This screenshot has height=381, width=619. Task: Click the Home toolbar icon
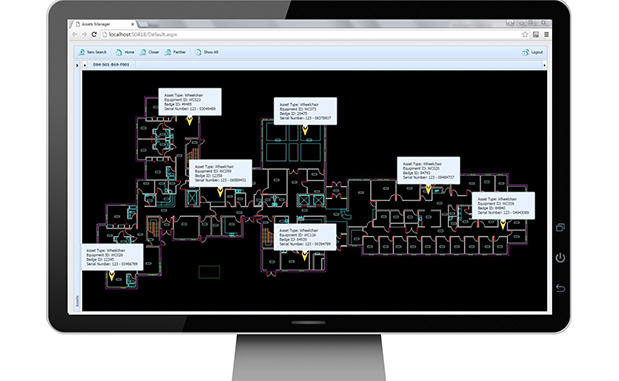[x=119, y=52]
